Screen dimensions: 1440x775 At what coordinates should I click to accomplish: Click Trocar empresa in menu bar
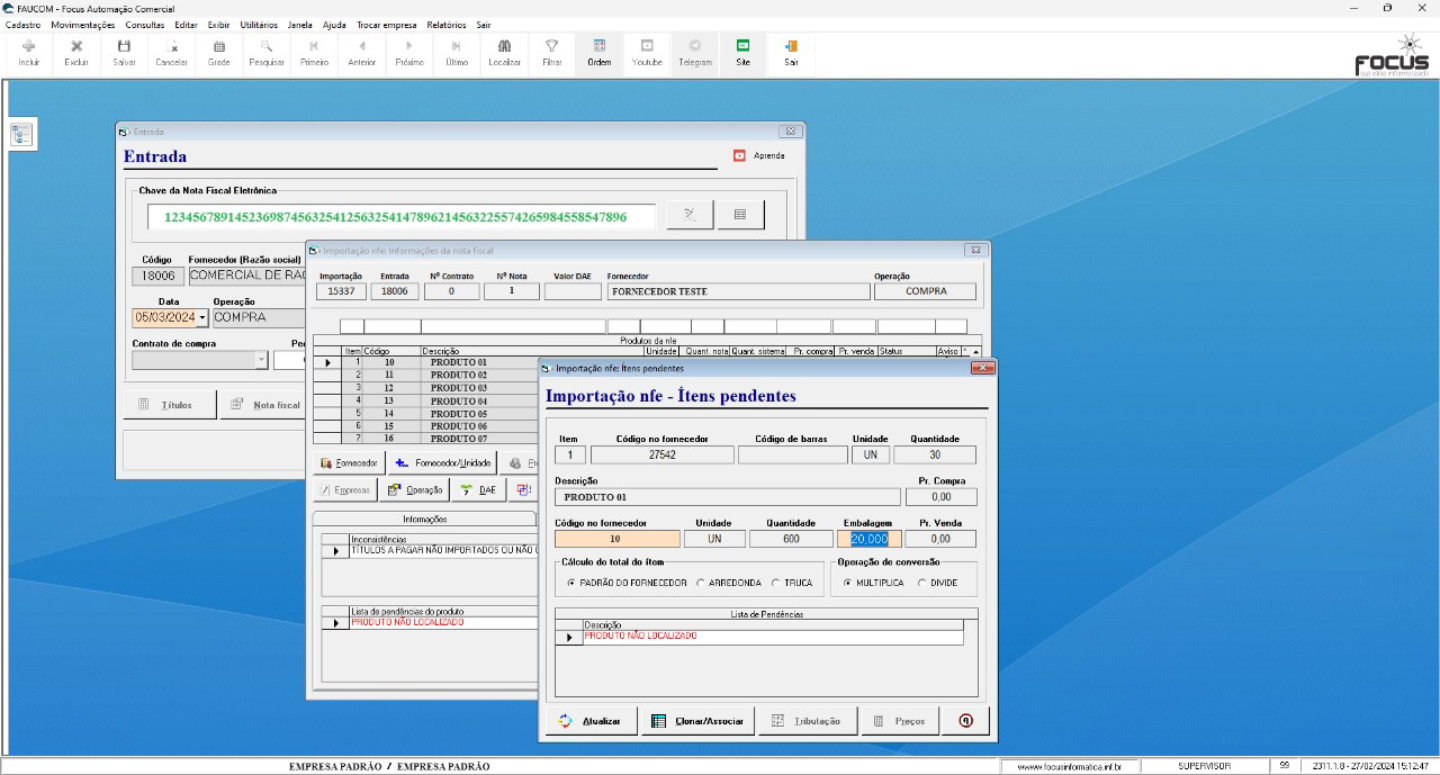click(x=386, y=25)
